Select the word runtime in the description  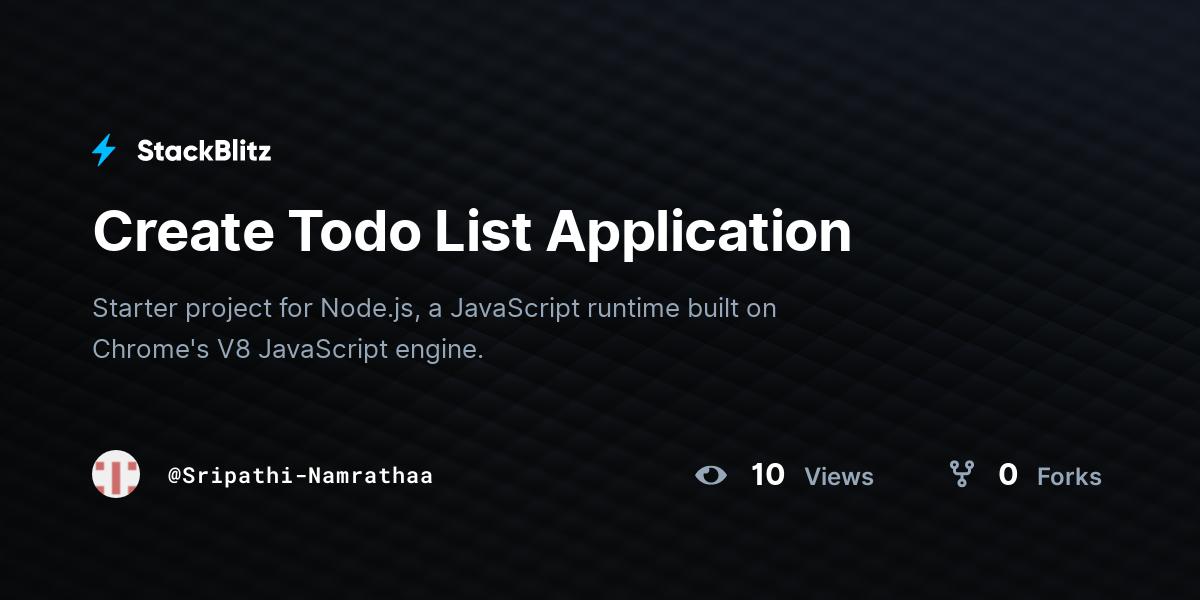point(632,308)
